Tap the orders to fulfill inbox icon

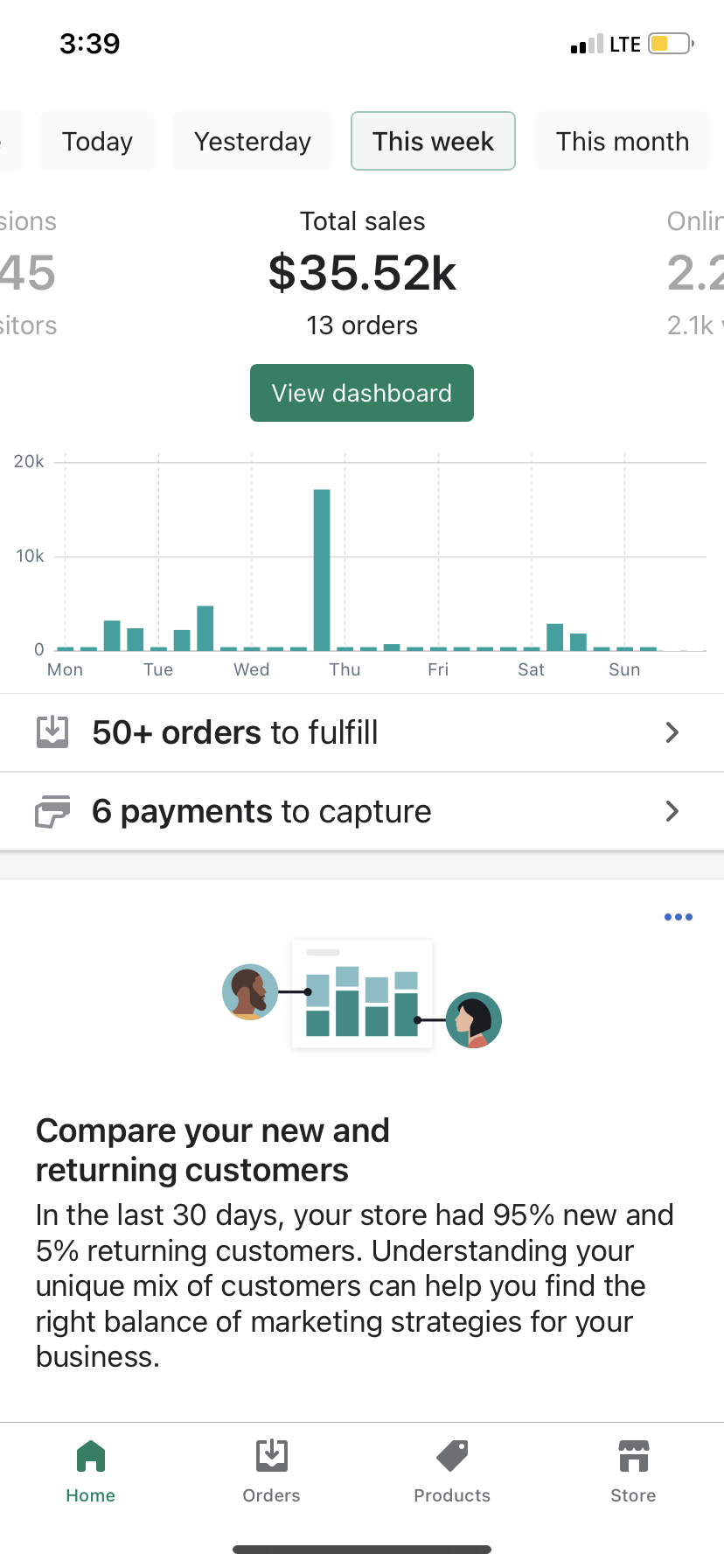pyautogui.click(x=52, y=731)
